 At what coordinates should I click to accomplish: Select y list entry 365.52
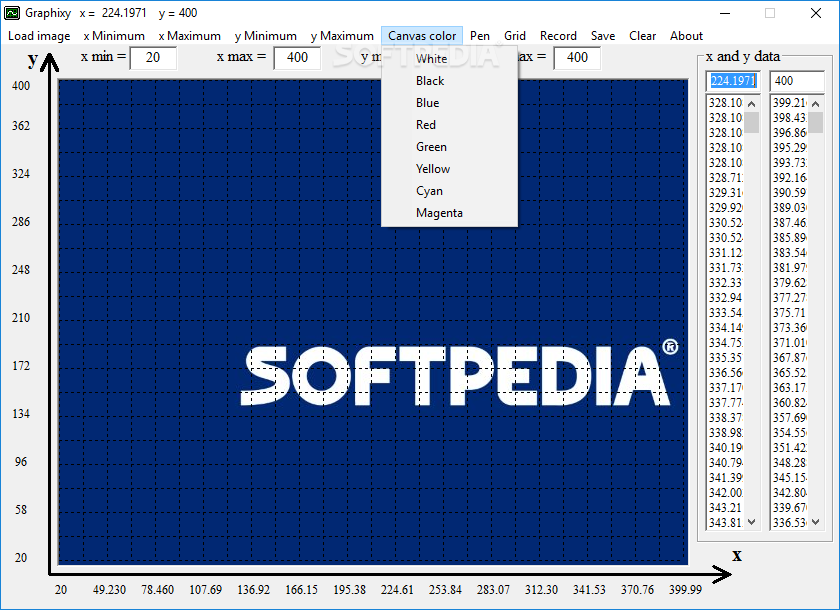click(790, 373)
